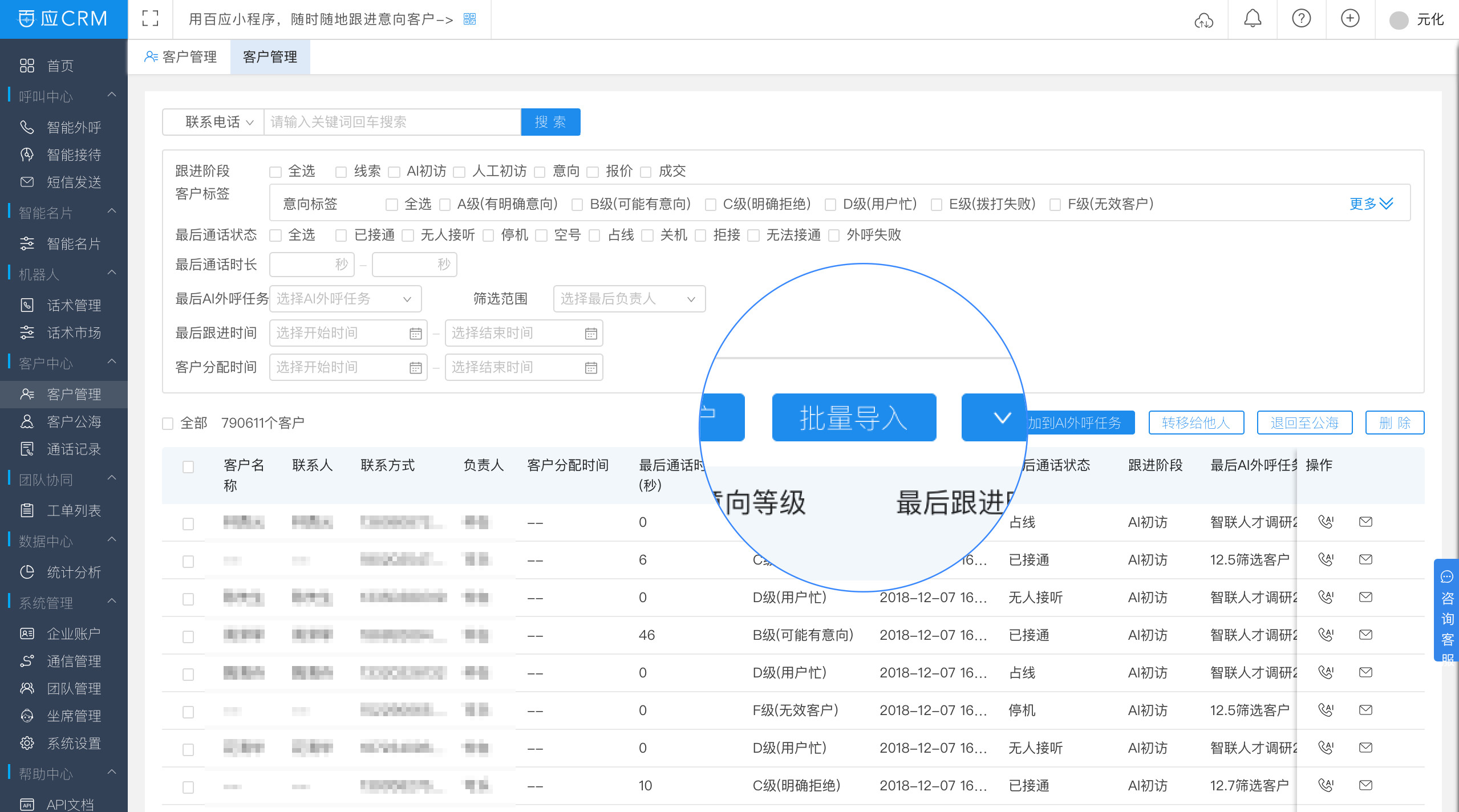Open 智能外呼 in the sidebar
The image size is (1459, 812).
(x=74, y=127)
